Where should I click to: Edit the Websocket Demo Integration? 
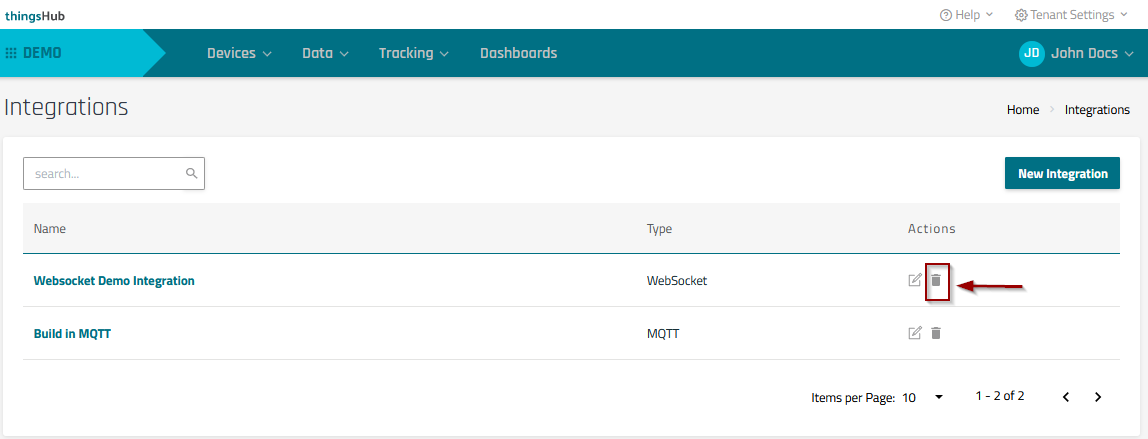(915, 281)
